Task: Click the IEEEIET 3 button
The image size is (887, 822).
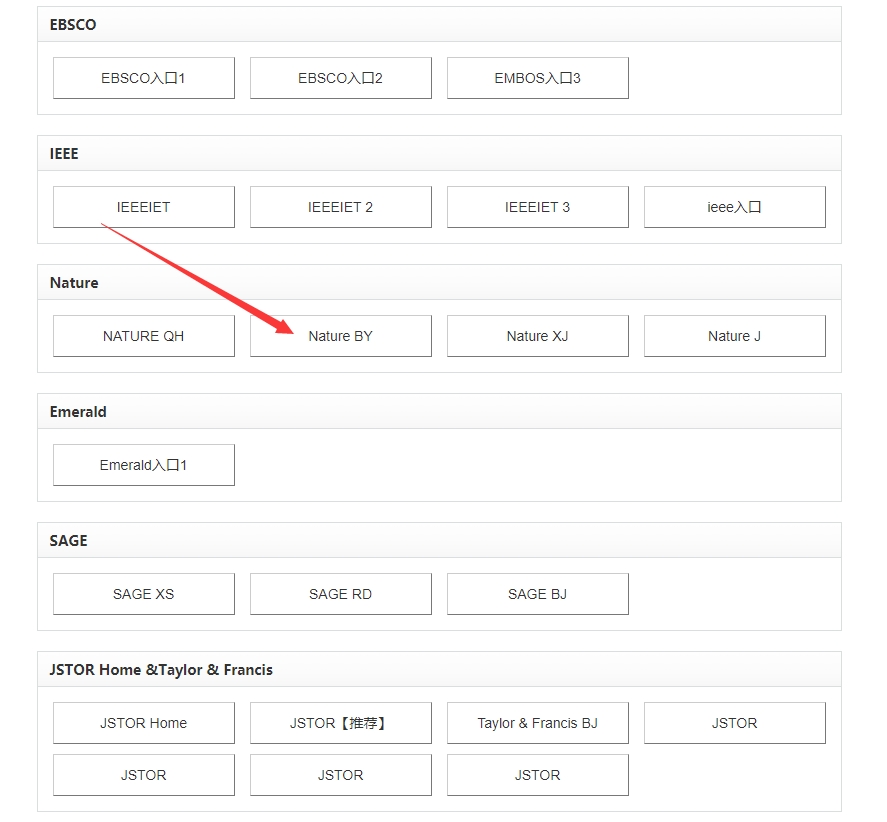Action: [537, 207]
